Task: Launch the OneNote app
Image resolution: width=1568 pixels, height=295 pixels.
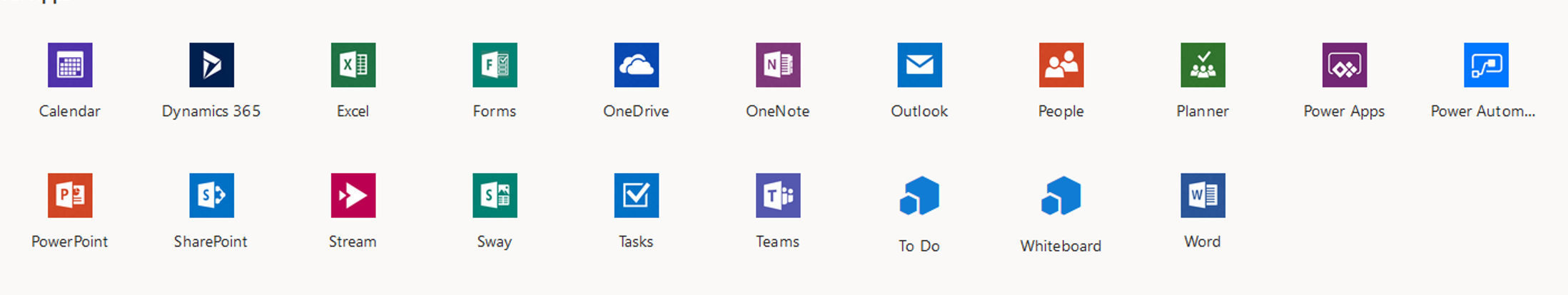Action: (x=778, y=65)
